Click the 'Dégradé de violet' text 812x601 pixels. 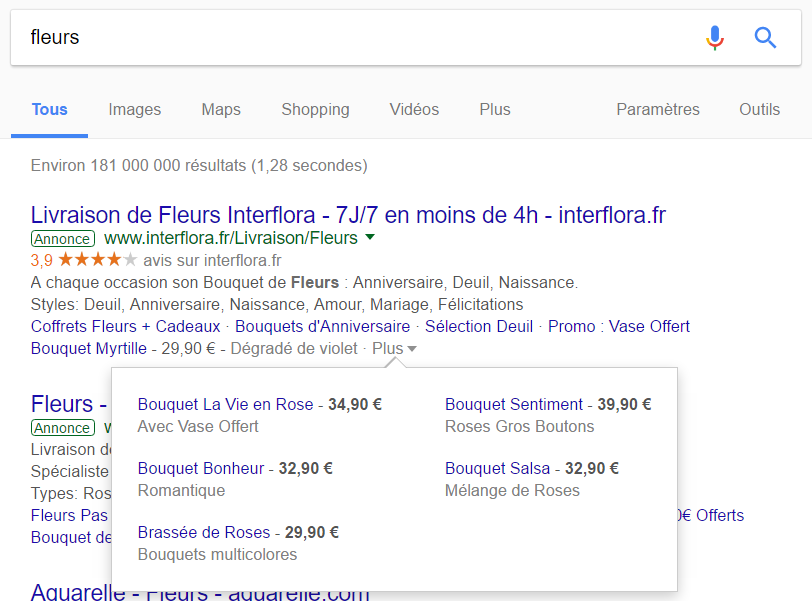[294, 348]
